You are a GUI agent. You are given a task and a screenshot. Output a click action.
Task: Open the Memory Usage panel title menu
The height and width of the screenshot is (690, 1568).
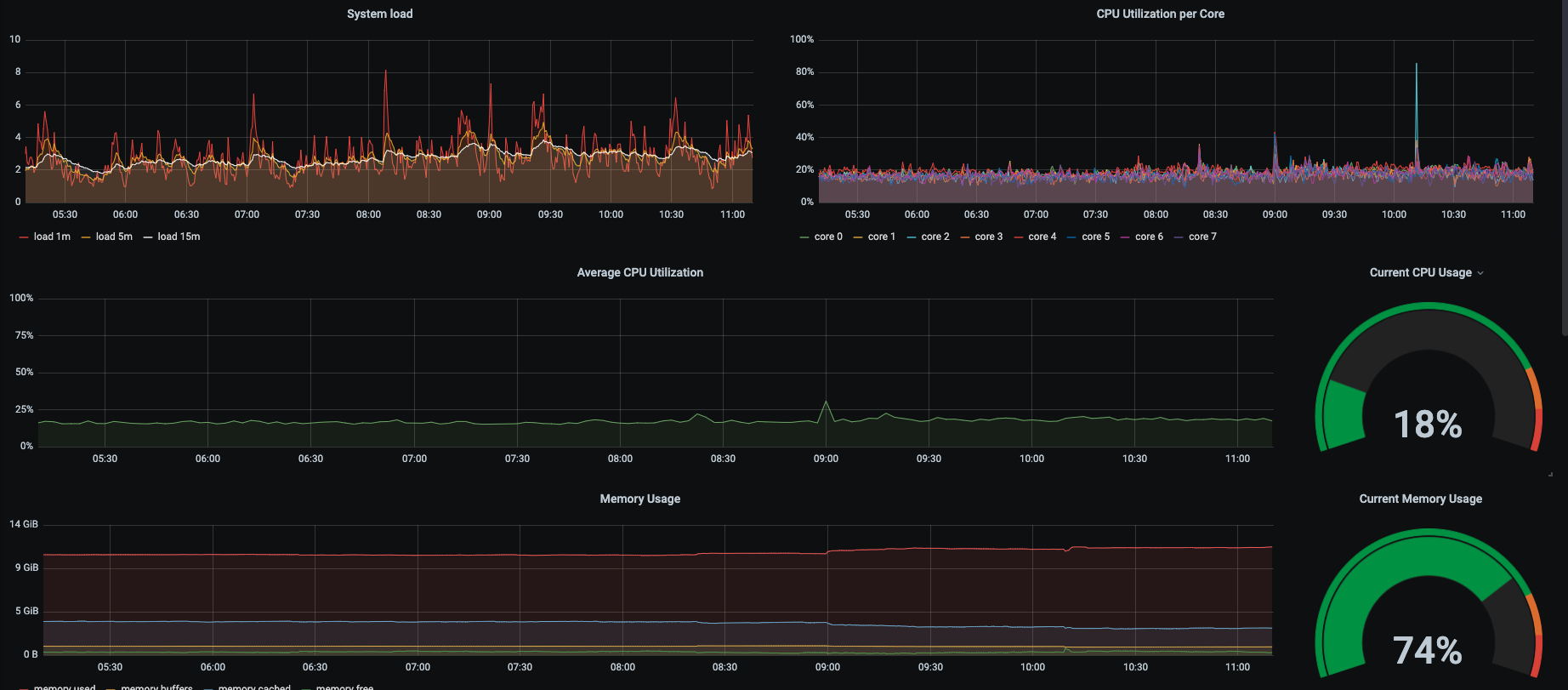[x=639, y=499]
